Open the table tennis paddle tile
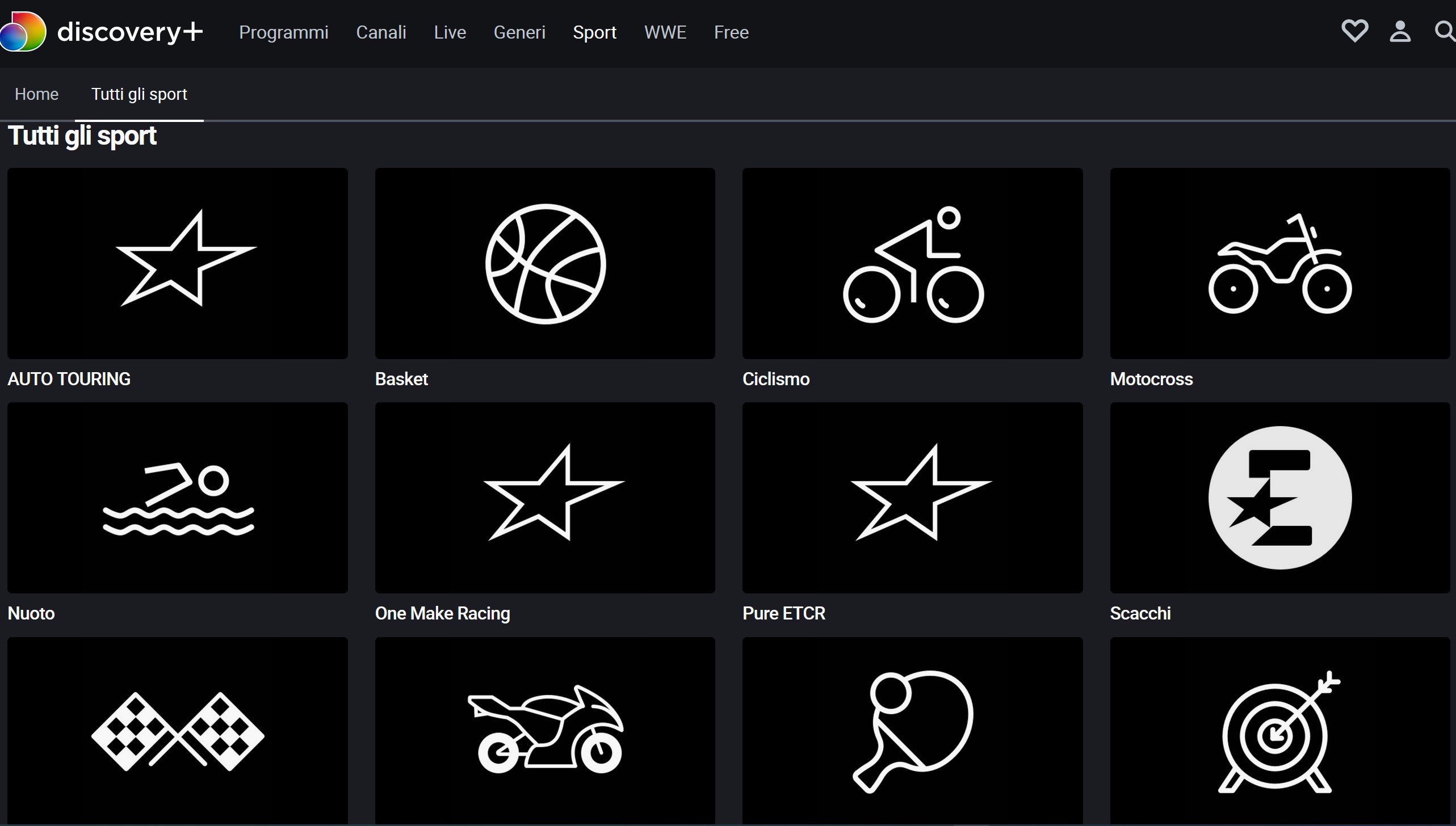 (912, 731)
